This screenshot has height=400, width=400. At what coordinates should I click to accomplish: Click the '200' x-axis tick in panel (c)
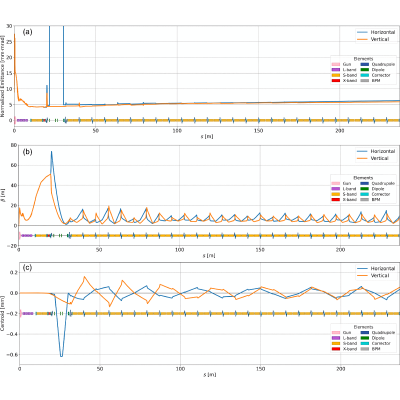coord(341,369)
